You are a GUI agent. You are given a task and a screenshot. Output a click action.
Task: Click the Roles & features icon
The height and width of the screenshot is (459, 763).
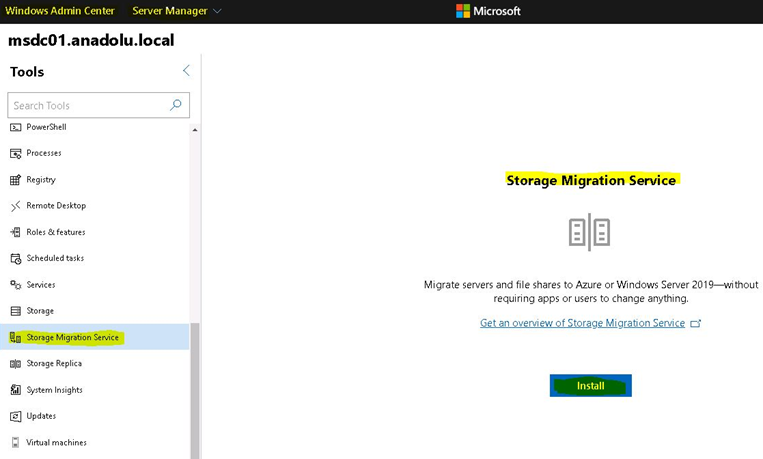pos(16,232)
